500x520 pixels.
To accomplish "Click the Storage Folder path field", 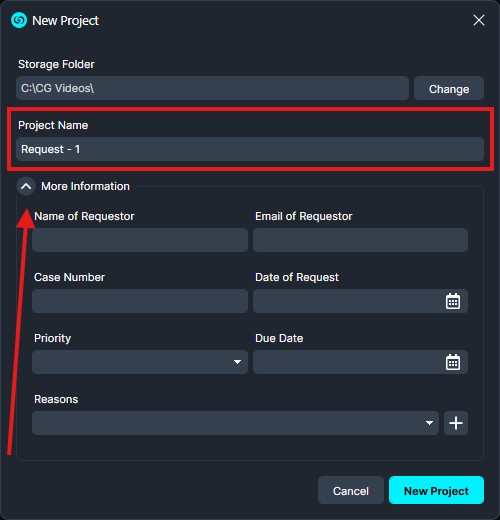I will (x=212, y=88).
